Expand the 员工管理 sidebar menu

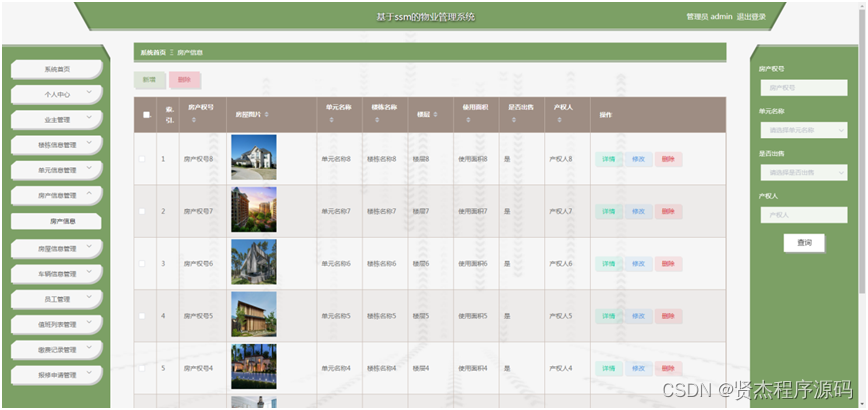coord(56,299)
